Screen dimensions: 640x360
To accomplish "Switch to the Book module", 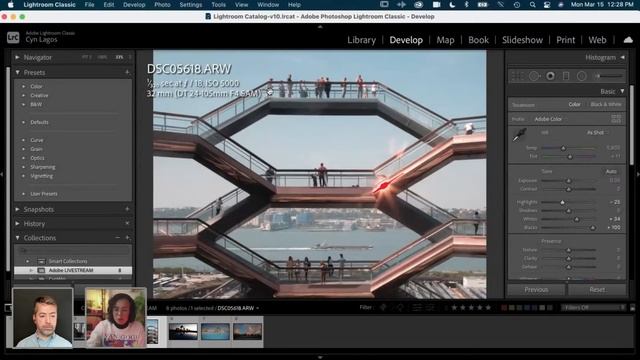I will coord(478,40).
